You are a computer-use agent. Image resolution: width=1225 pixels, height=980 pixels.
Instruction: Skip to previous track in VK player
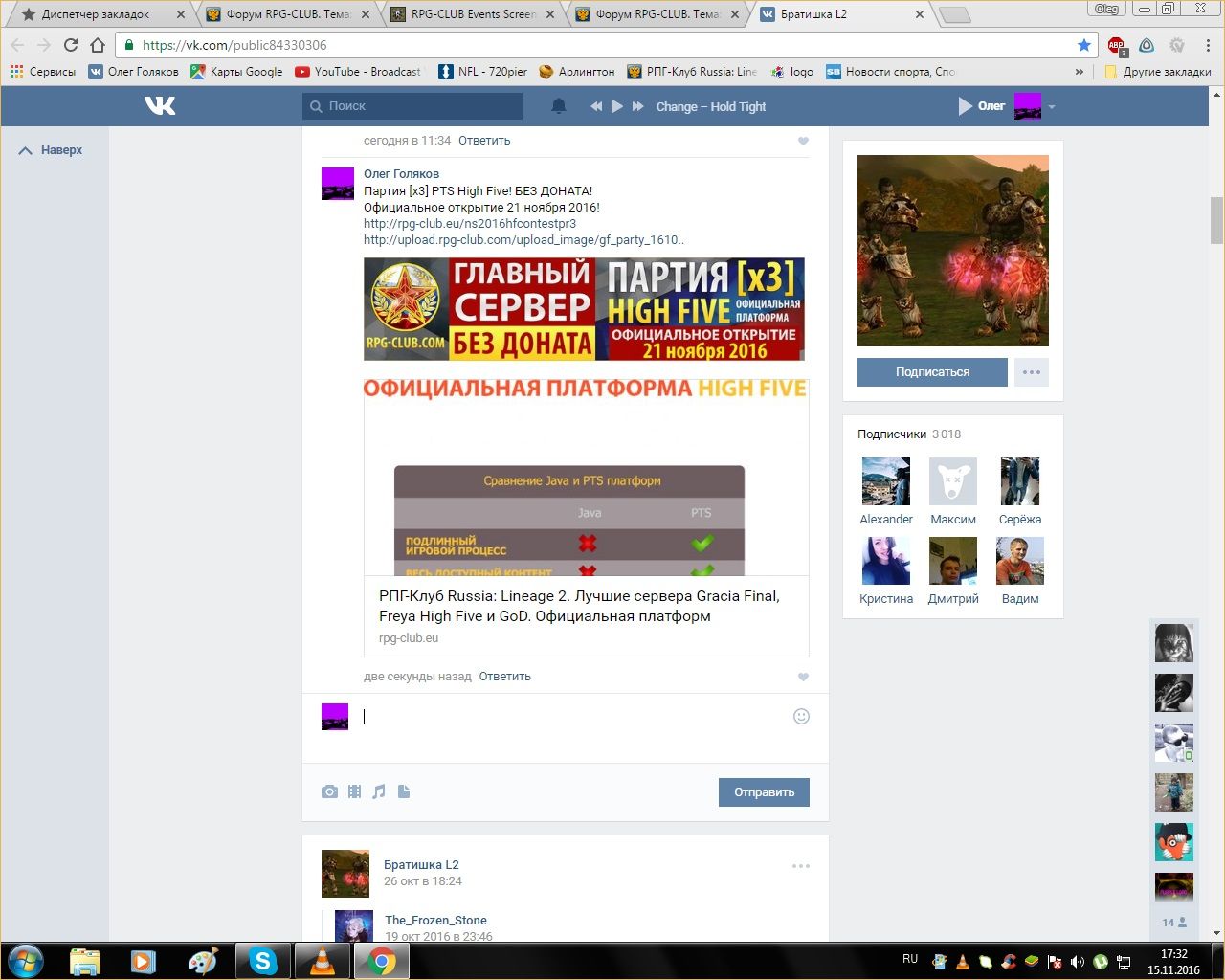tap(596, 106)
